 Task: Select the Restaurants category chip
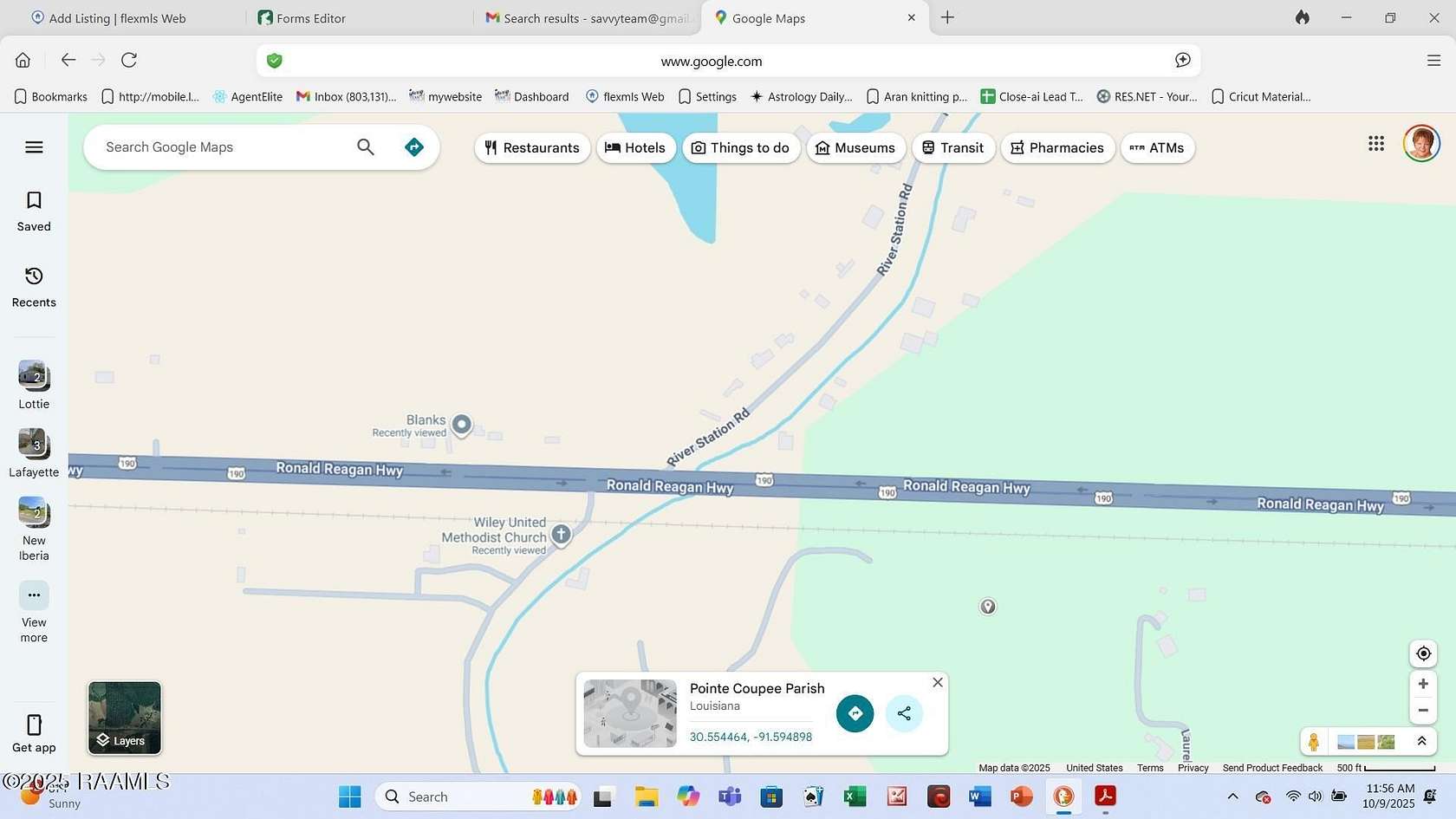tap(531, 147)
